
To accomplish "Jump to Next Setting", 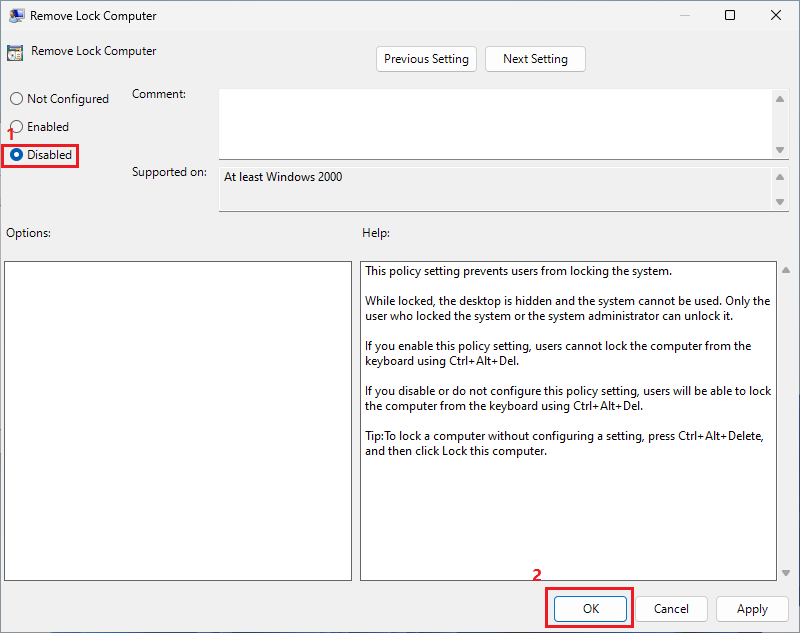I will (535, 59).
